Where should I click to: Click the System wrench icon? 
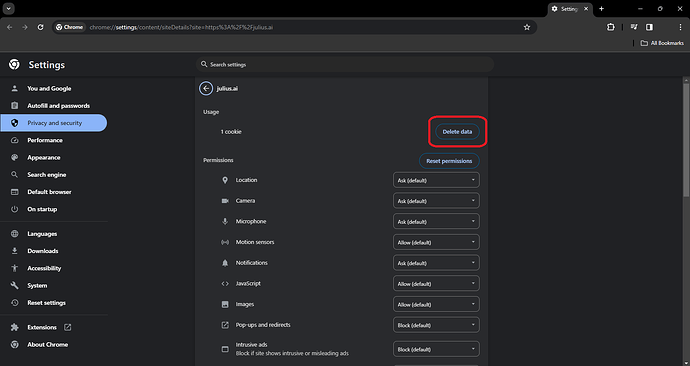coord(15,285)
